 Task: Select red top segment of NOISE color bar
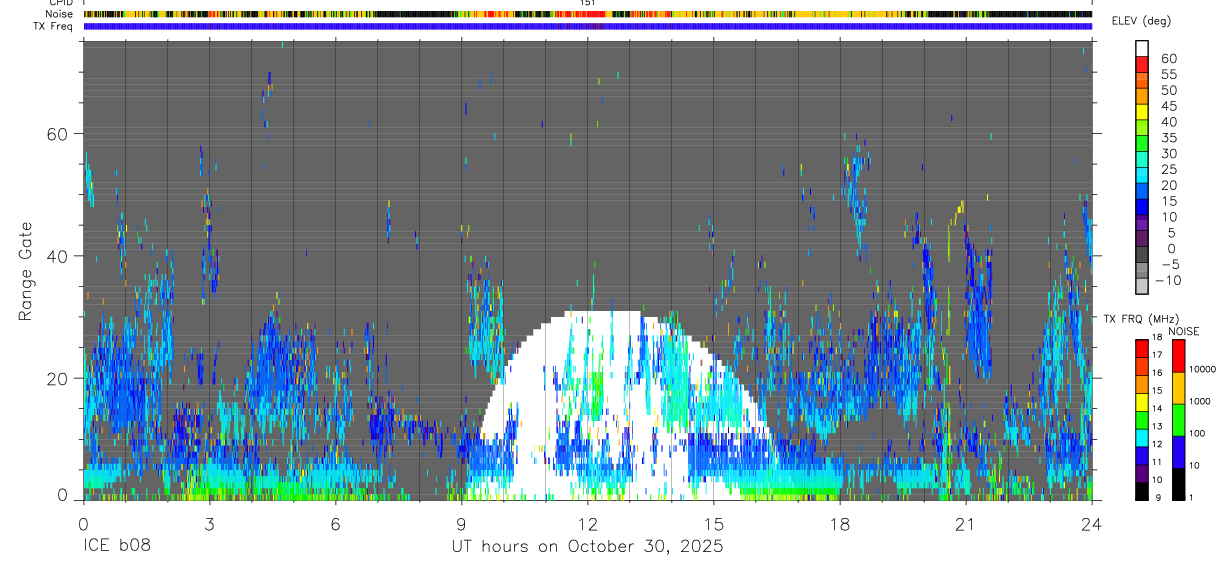pos(1178,355)
